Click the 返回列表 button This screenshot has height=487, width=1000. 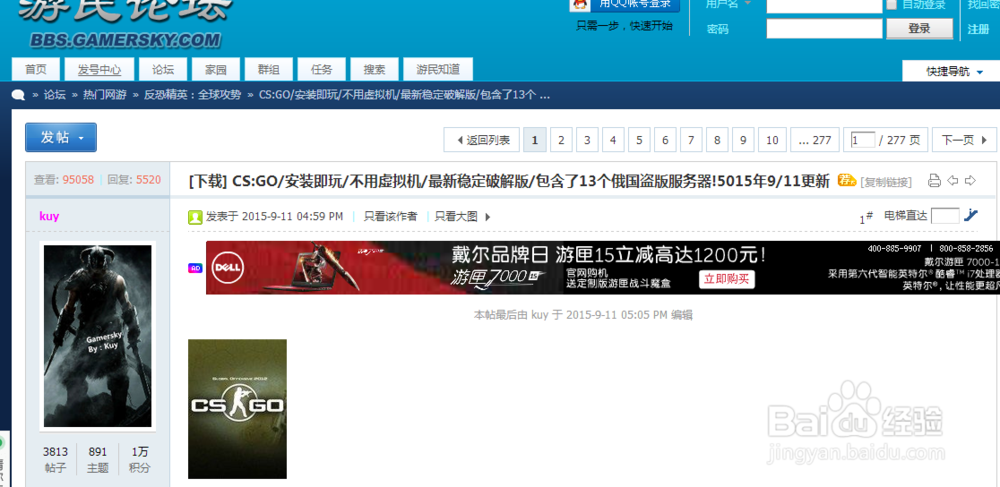(x=481, y=140)
